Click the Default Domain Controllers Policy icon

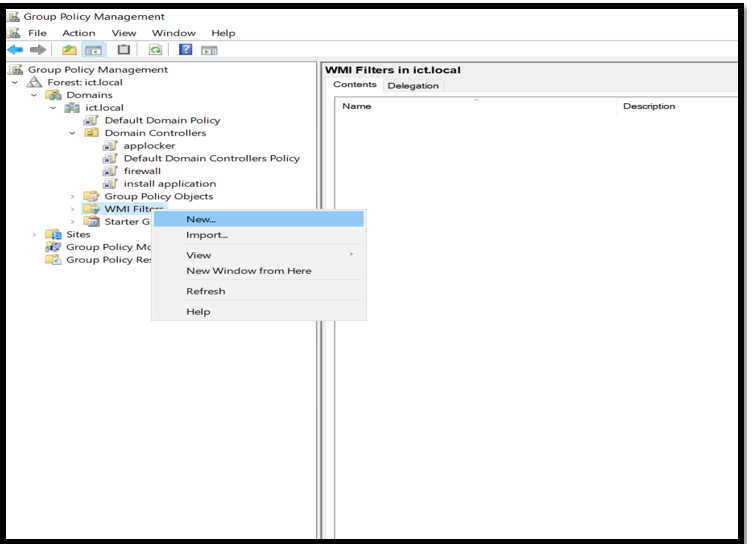point(110,158)
